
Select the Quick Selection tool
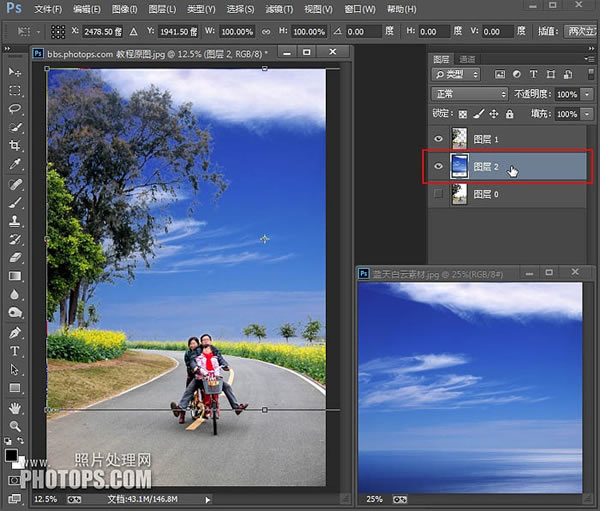click(15, 127)
